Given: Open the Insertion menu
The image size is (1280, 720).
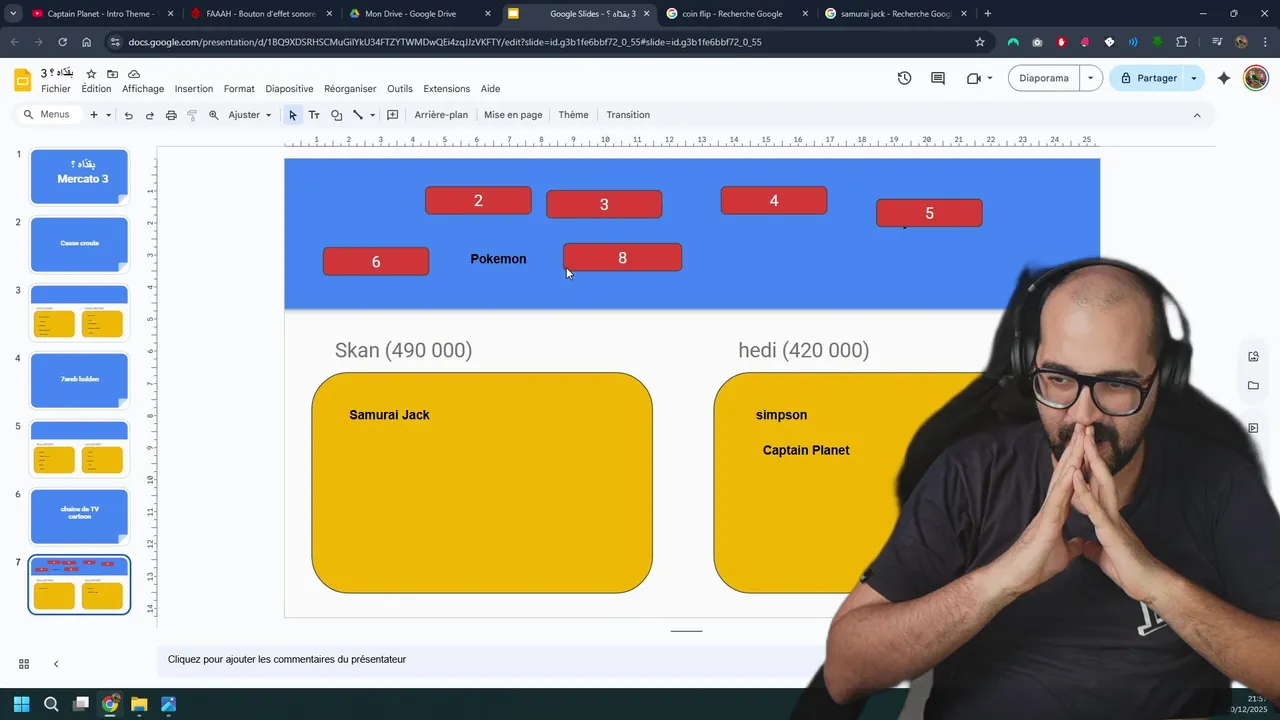Looking at the screenshot, I should click(194, 89).
